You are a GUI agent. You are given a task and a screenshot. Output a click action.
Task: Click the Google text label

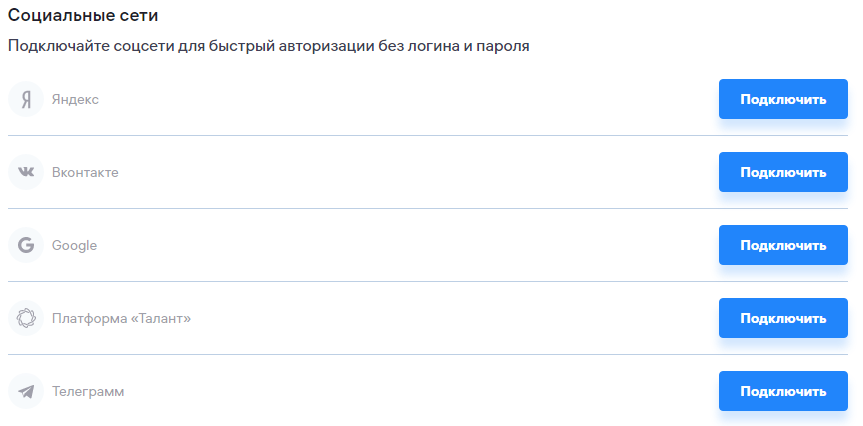click(74, 245)
